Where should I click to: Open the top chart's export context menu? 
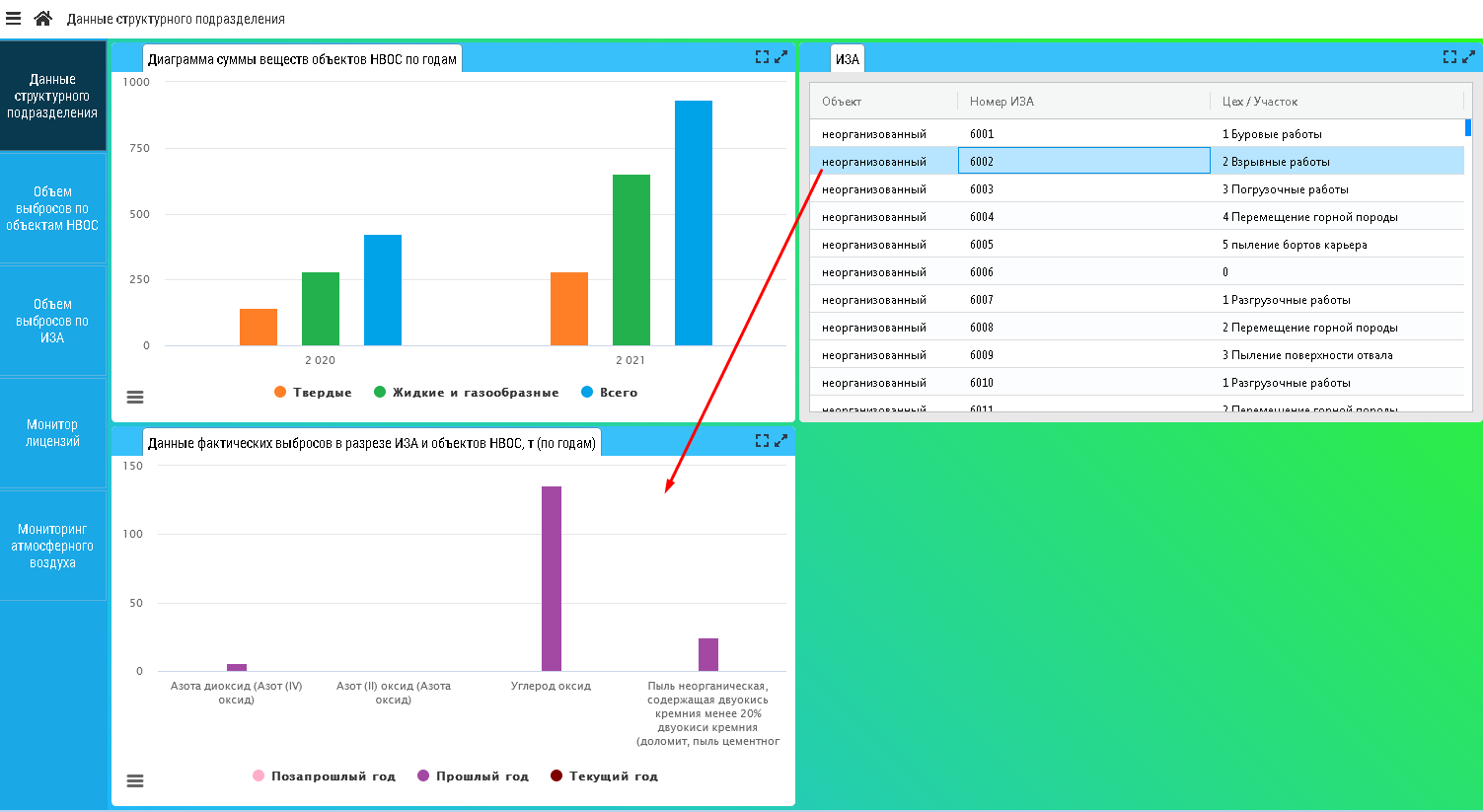[x=135, y=397]
